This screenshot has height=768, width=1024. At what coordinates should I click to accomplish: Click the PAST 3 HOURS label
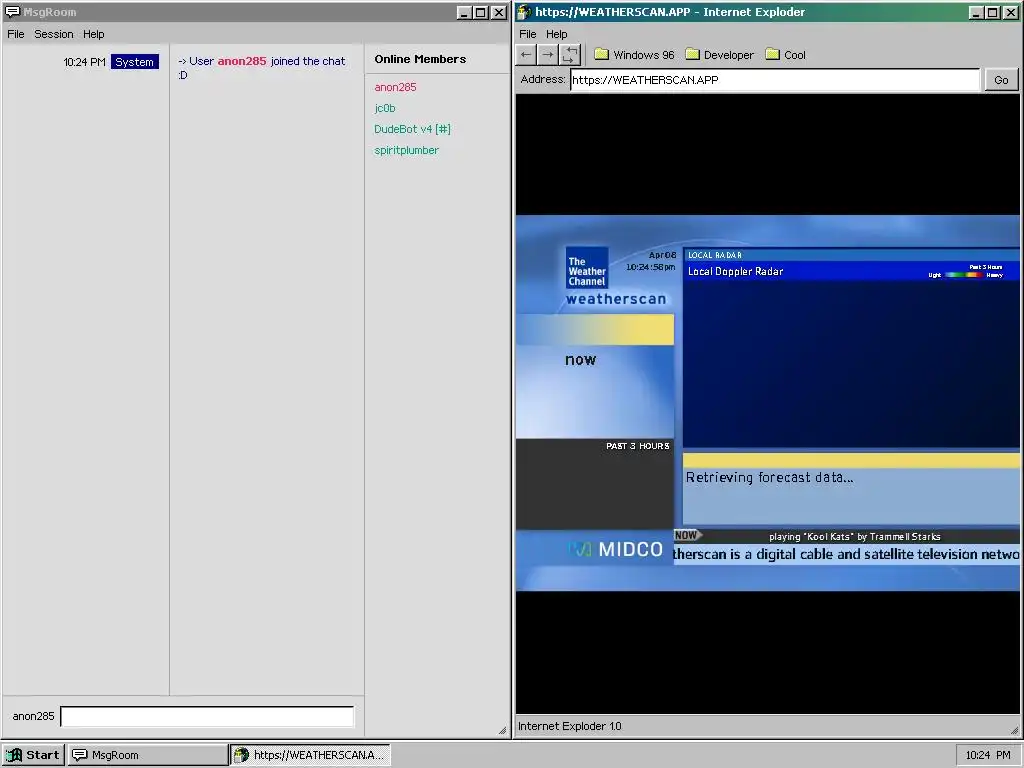637,446
